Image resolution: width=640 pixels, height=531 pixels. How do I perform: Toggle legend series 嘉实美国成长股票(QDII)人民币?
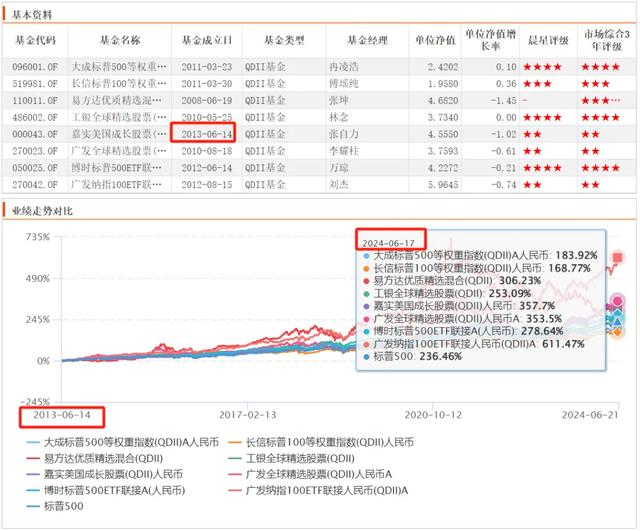(x=104, y=474)
